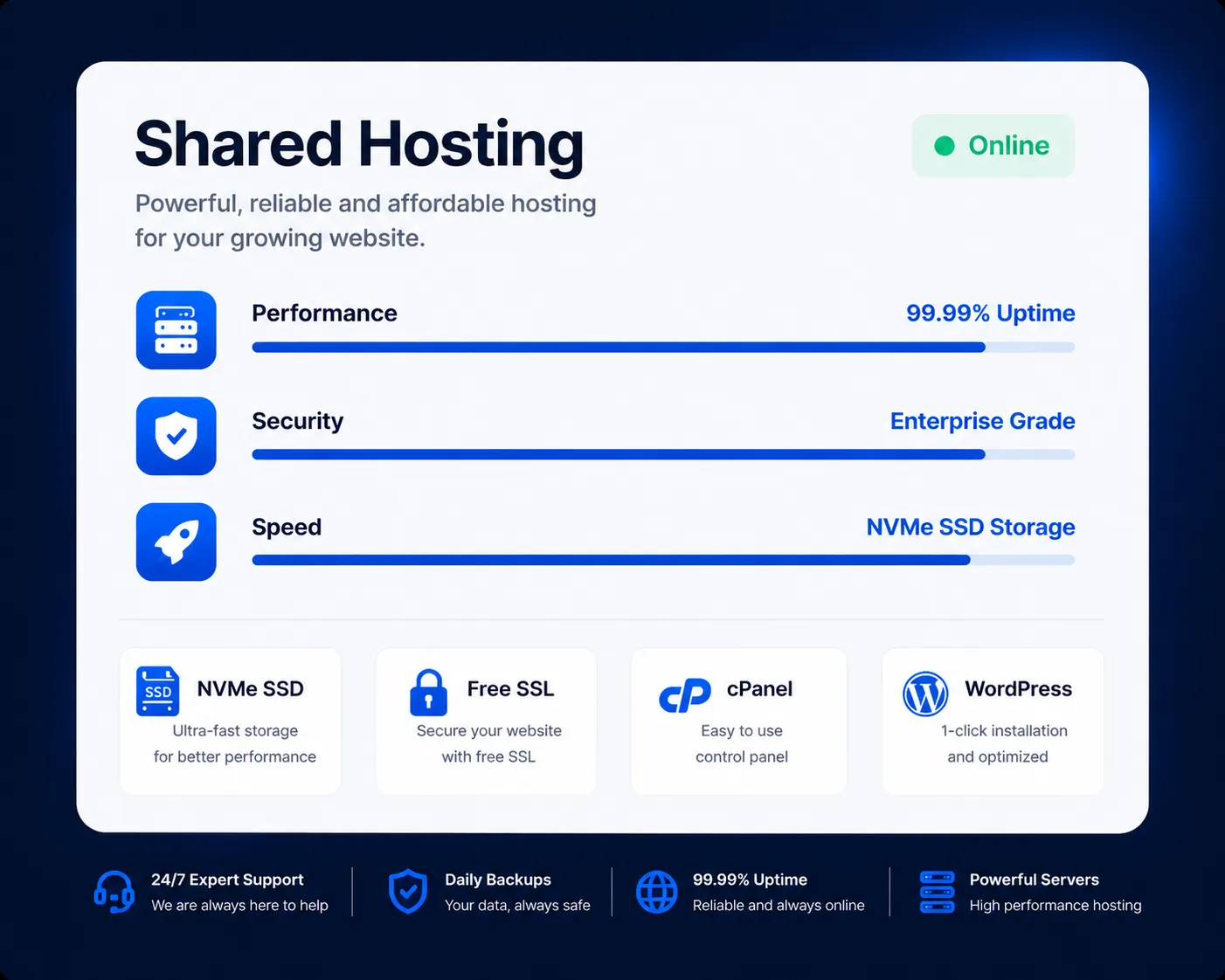This screenshot has width=1225, height=980.
Task: Click the Performance progress bar
Action: [663, 348]
